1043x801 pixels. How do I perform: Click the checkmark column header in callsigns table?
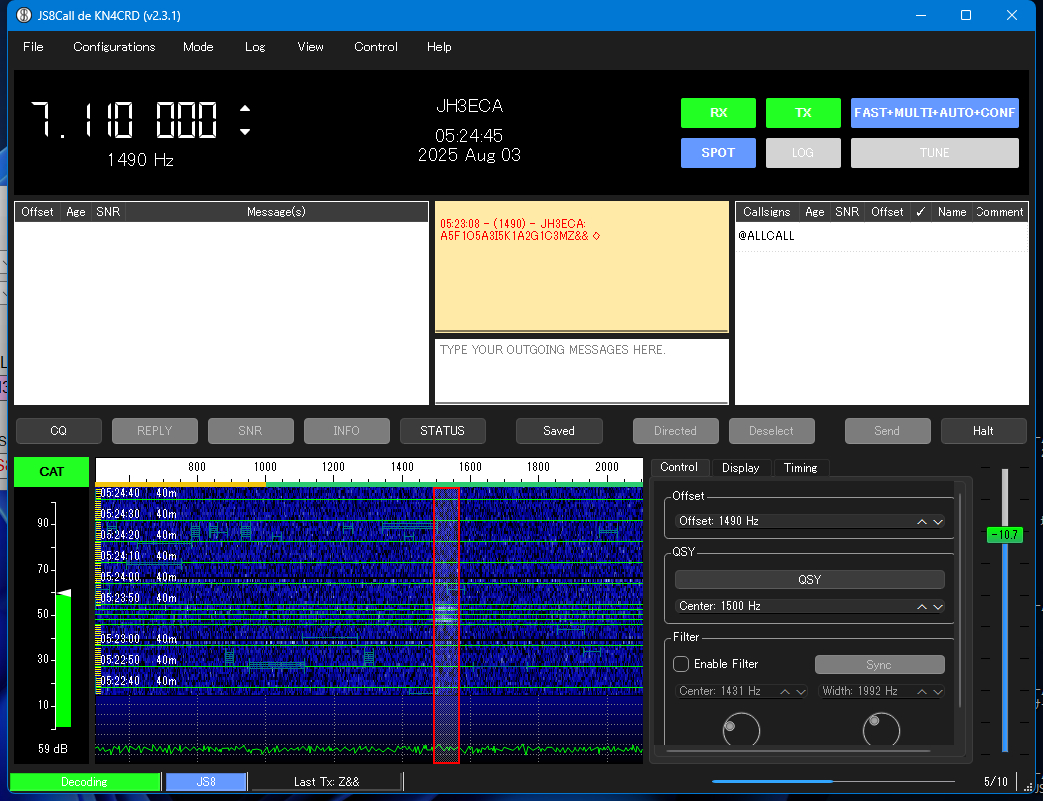tap(920, 212)
